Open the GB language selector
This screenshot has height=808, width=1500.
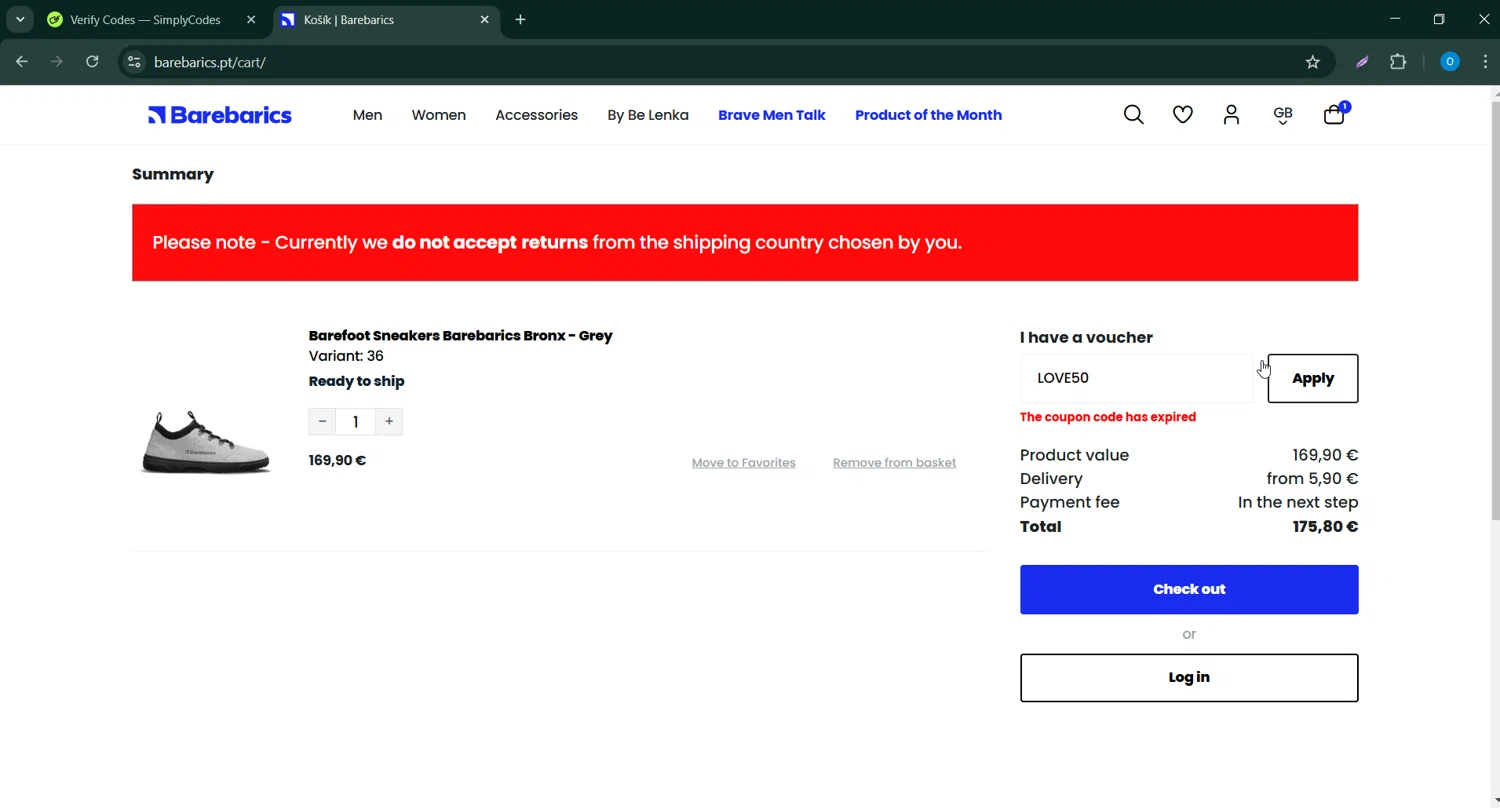click(x=1283, y=115)
